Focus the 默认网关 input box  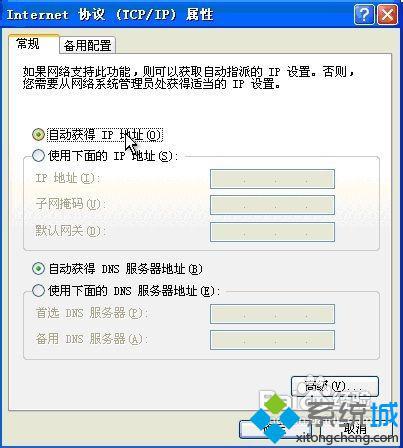pyautogui.click(x=272, y=232)
